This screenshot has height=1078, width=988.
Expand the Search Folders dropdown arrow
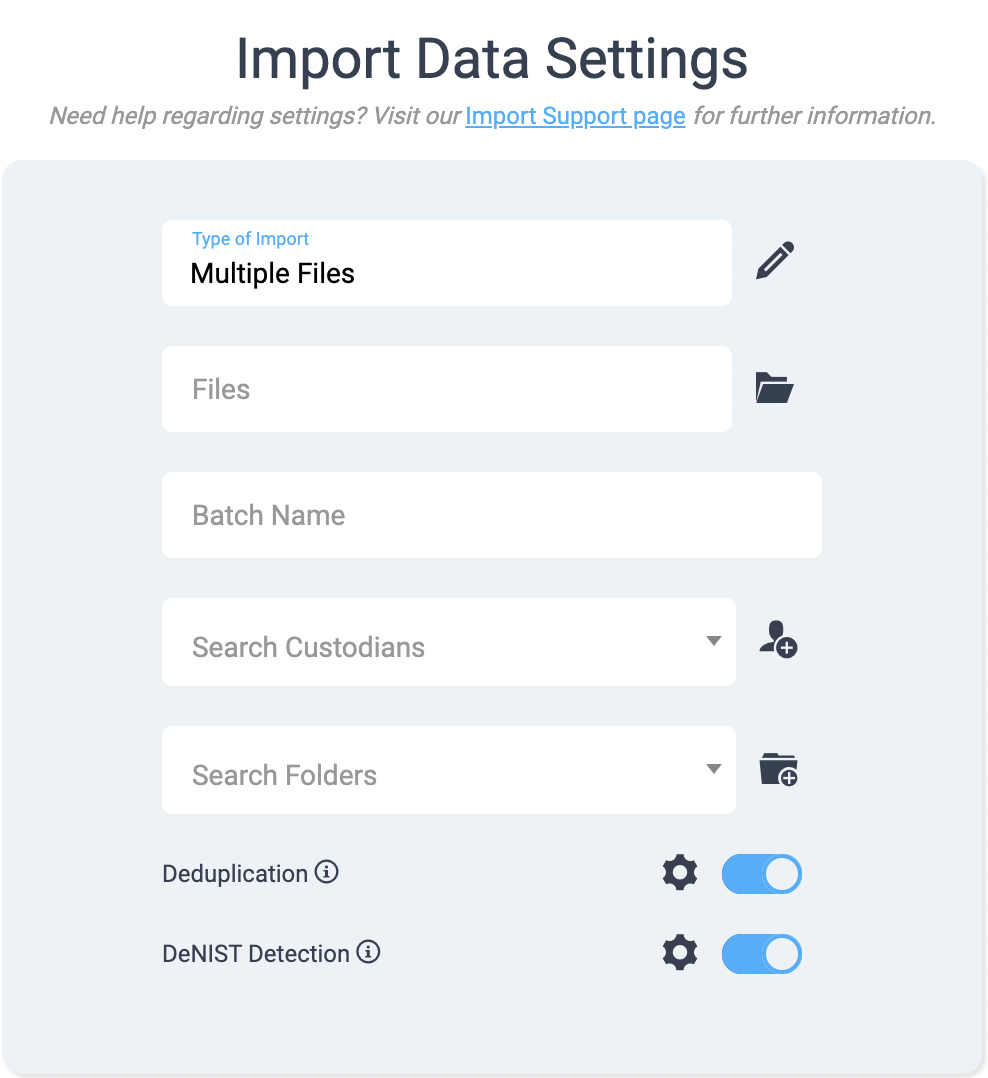point(714,769)
